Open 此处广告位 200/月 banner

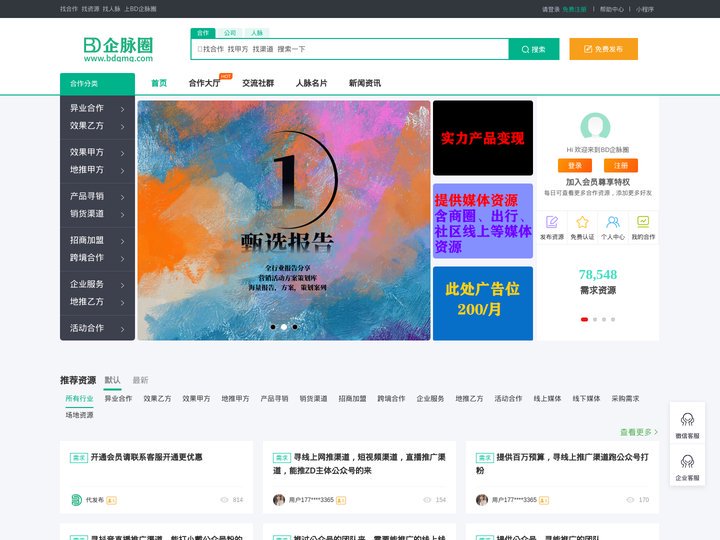[483, 304]
